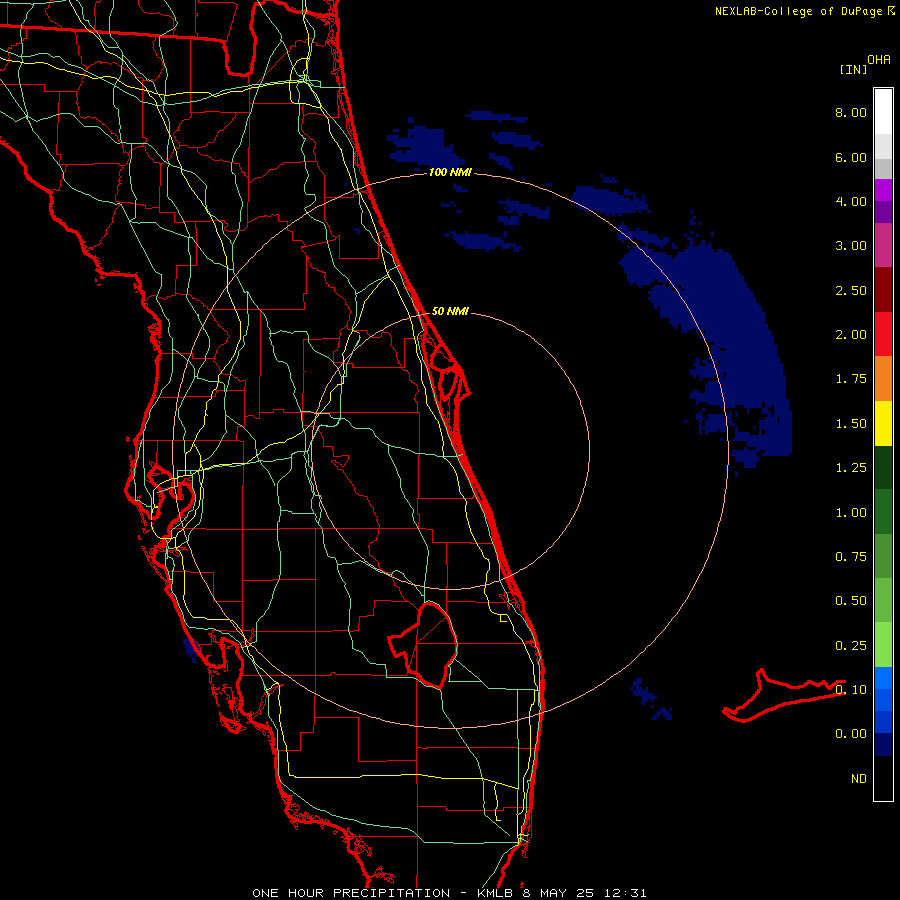
Task: Click the white legend color block
Action: [x=883, y=112]
